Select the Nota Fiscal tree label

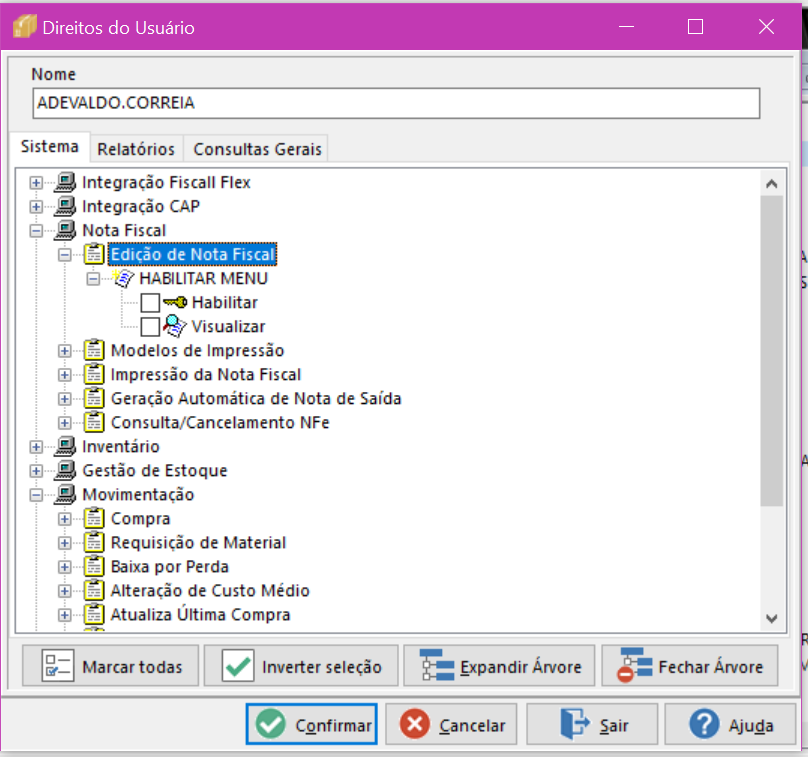(124, 230)
